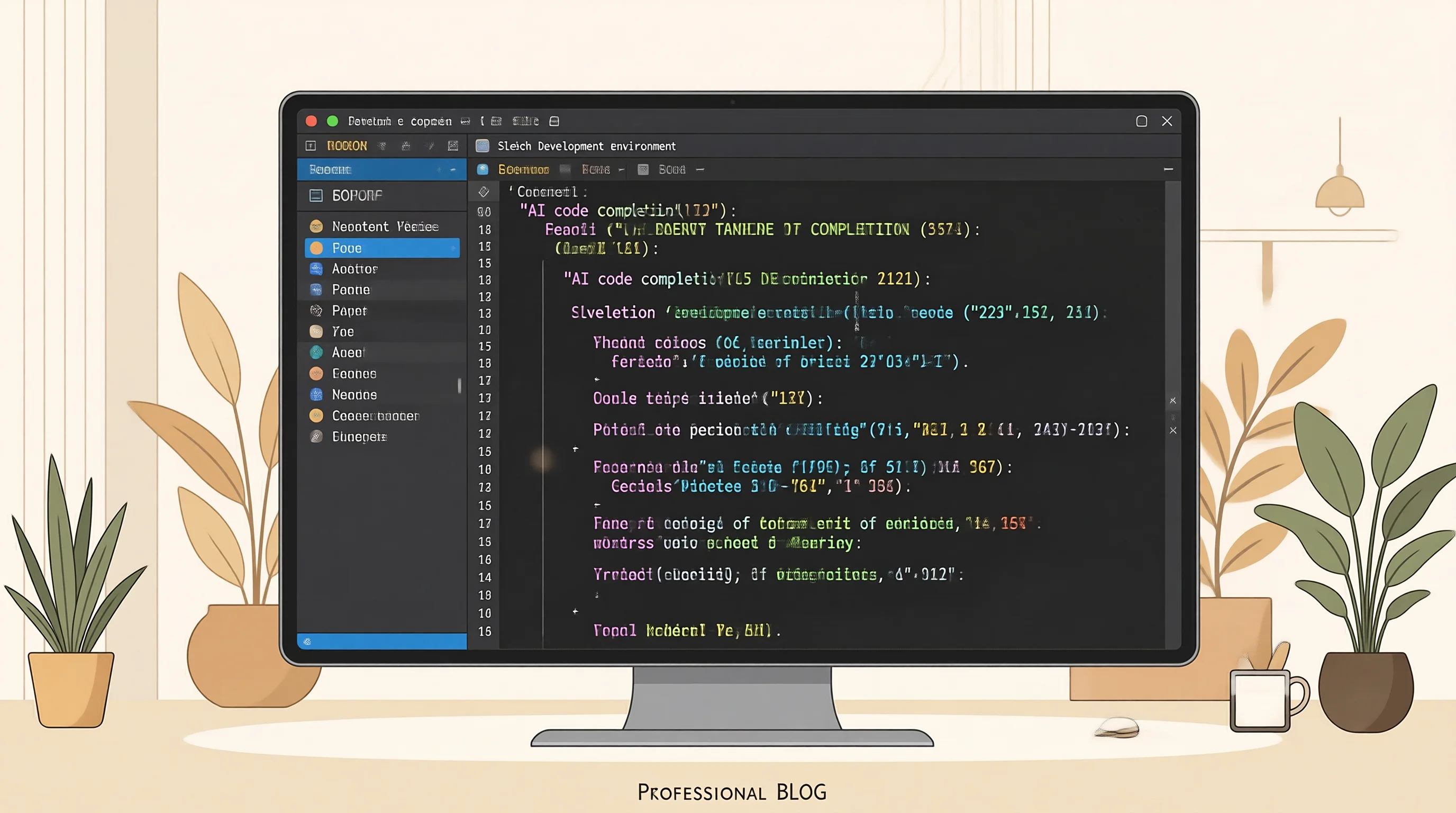Click the diamond icon at top of line gutter

click(x=484, y=192)
